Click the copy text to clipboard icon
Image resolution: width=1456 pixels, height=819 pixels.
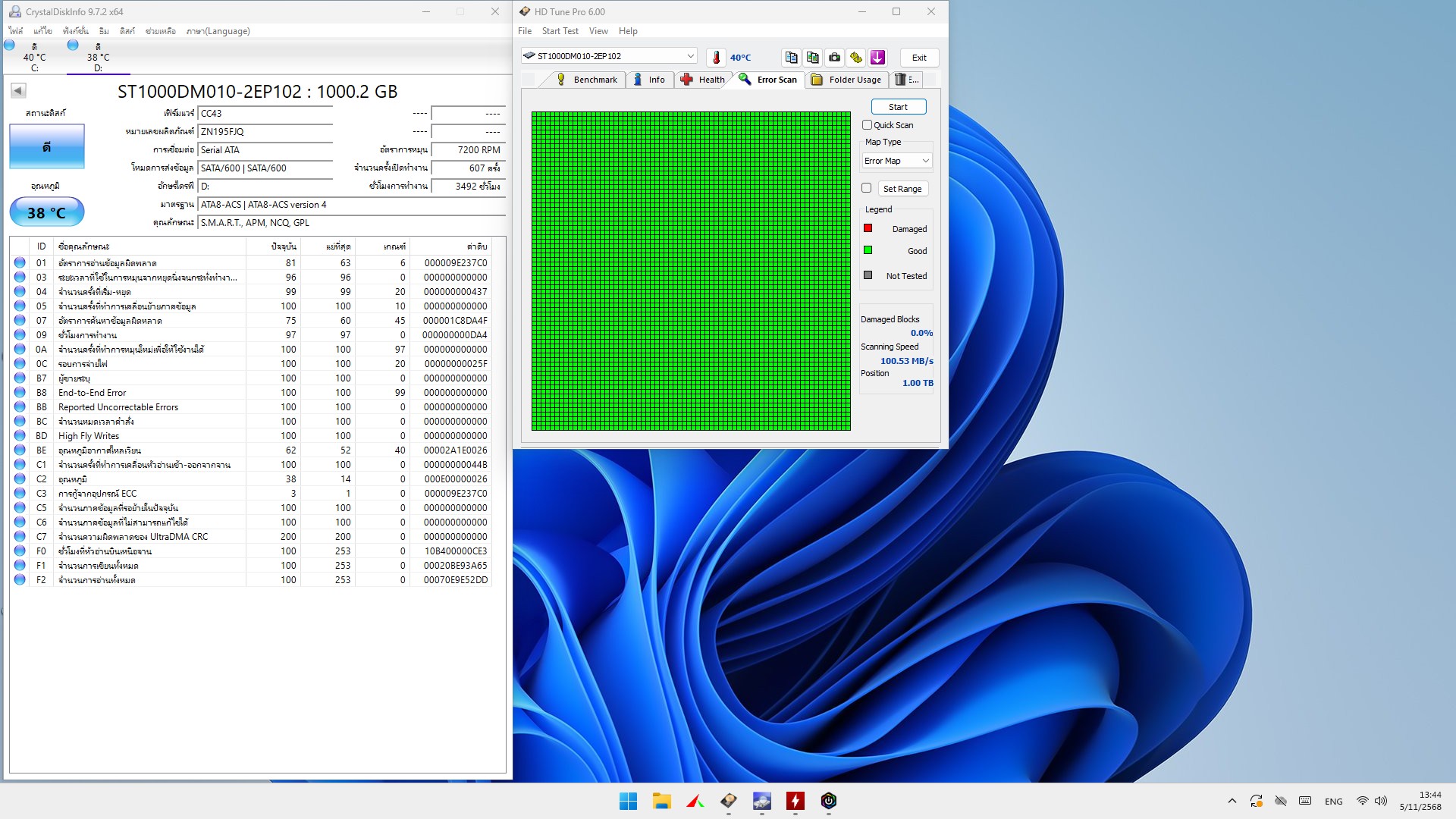(791, 58)
